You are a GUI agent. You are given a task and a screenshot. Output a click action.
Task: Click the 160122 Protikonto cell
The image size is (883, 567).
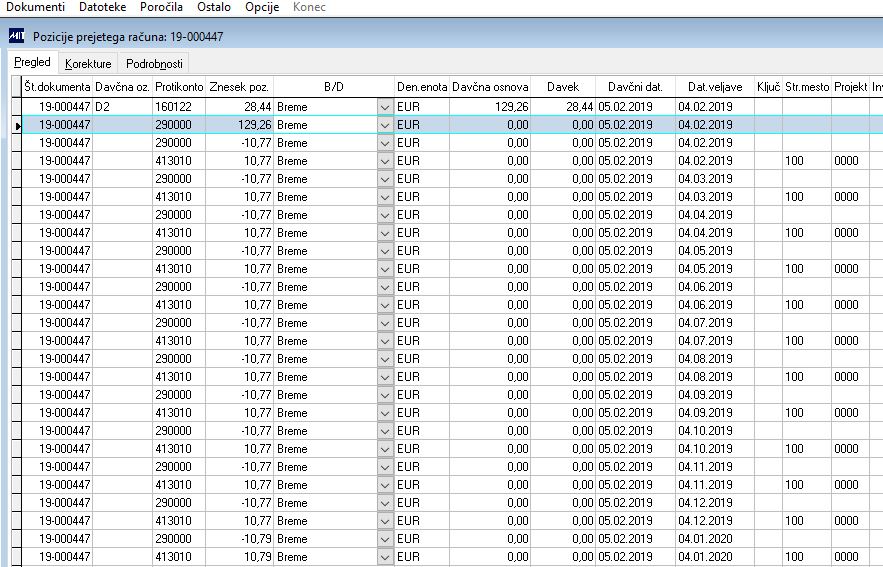[179, 107]
